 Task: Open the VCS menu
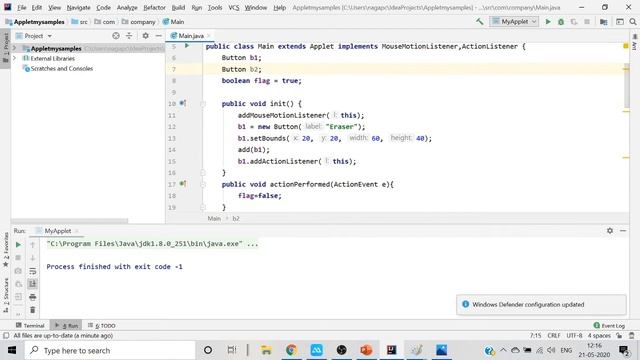tap(233, 7)
